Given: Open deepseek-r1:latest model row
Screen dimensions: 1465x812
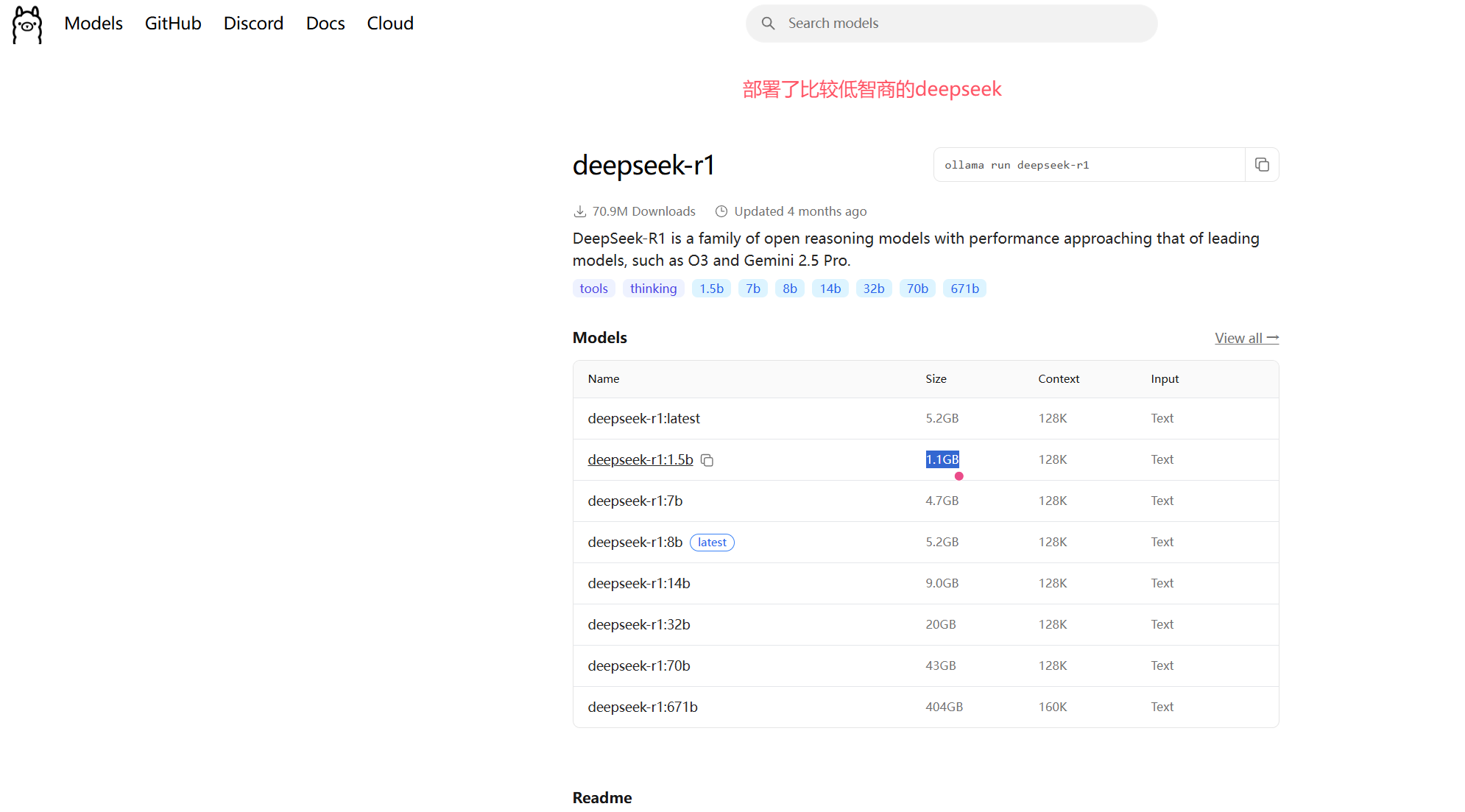Looking at the screenshot, I should pos(643,418).
